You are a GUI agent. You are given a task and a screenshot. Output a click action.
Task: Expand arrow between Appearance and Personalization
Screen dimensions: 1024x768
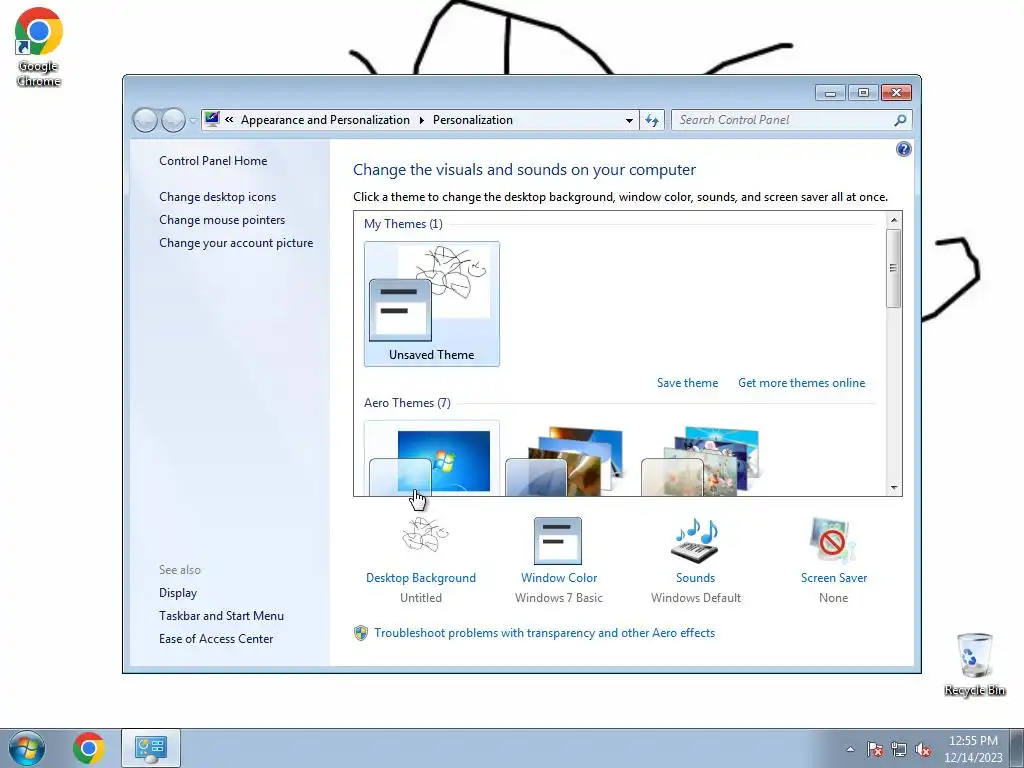421,120
